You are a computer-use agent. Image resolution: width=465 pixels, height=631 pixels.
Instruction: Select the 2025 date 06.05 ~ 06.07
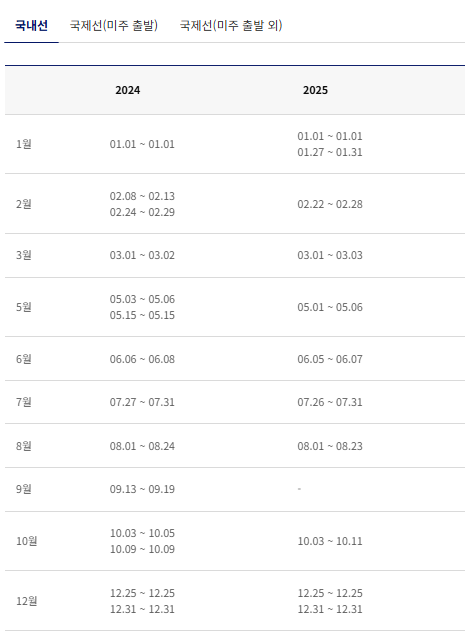pos(330,359)
